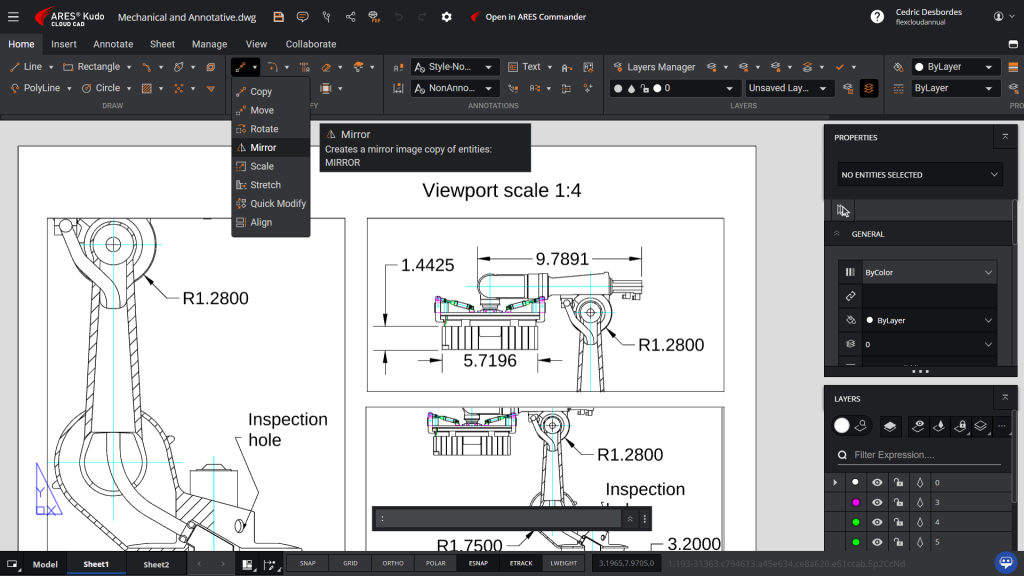
Task: Open comments speech bubble icon
Action: point(302,17)
